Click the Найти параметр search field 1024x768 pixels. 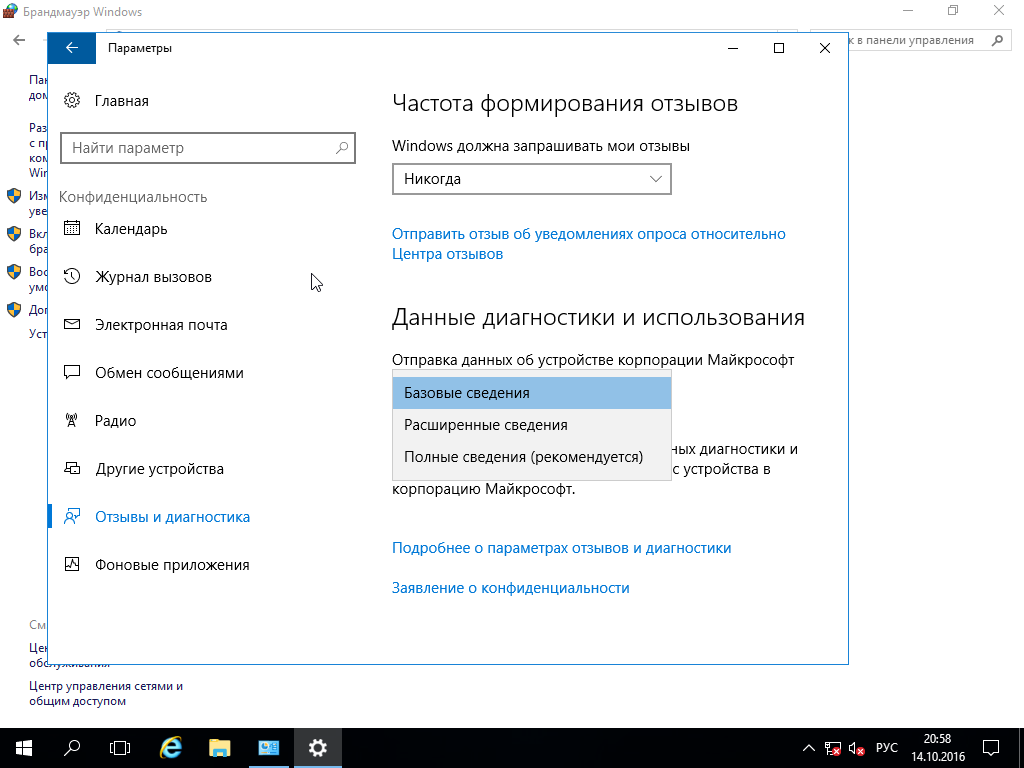click(198, 148)
